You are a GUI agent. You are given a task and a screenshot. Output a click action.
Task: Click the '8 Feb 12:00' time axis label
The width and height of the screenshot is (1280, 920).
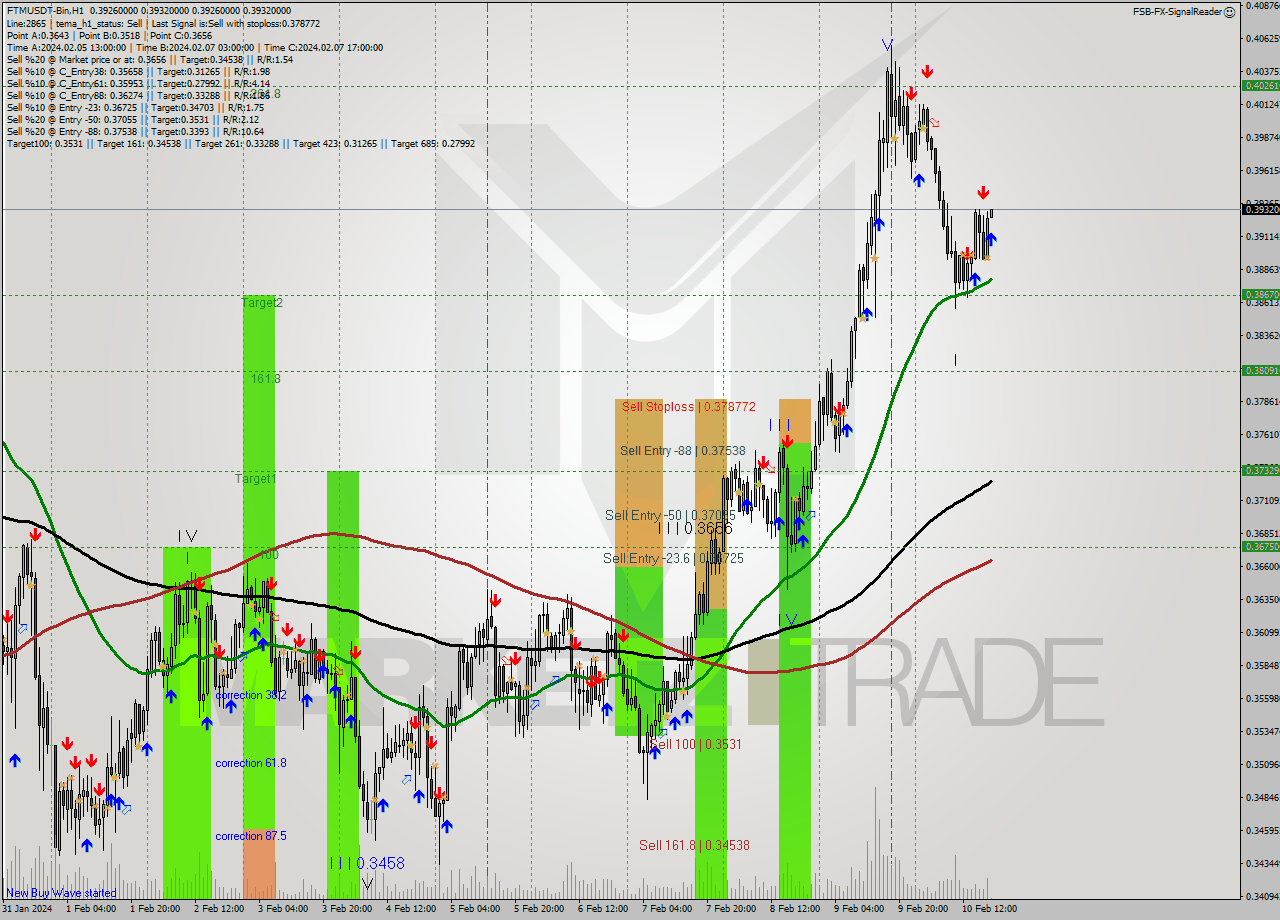pos(795,909)
